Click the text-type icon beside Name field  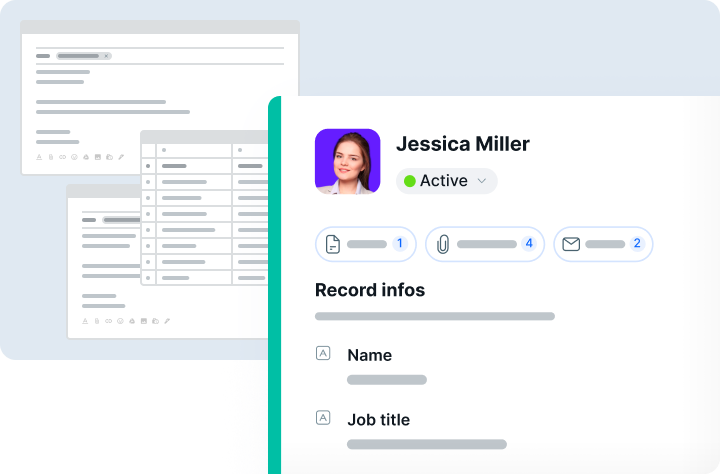click(x=323, y=353)
